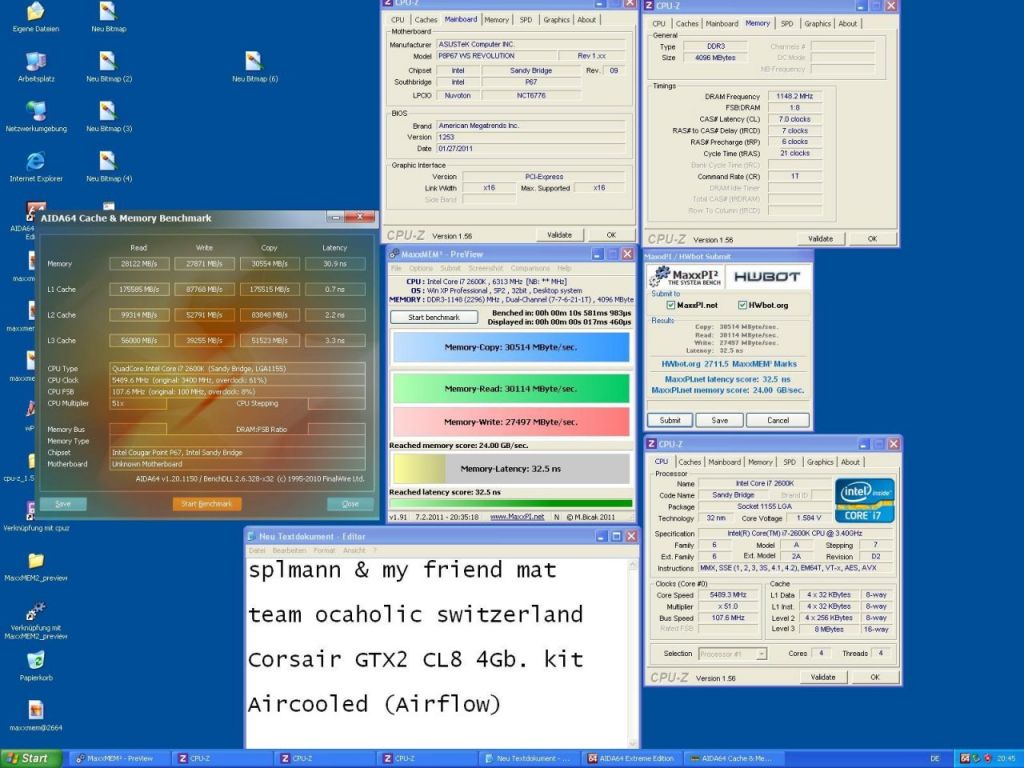Select About tab in Mainboard CPU-Z window
Viewport: 1024px width, 768px height.
click(x=586, y=20)
